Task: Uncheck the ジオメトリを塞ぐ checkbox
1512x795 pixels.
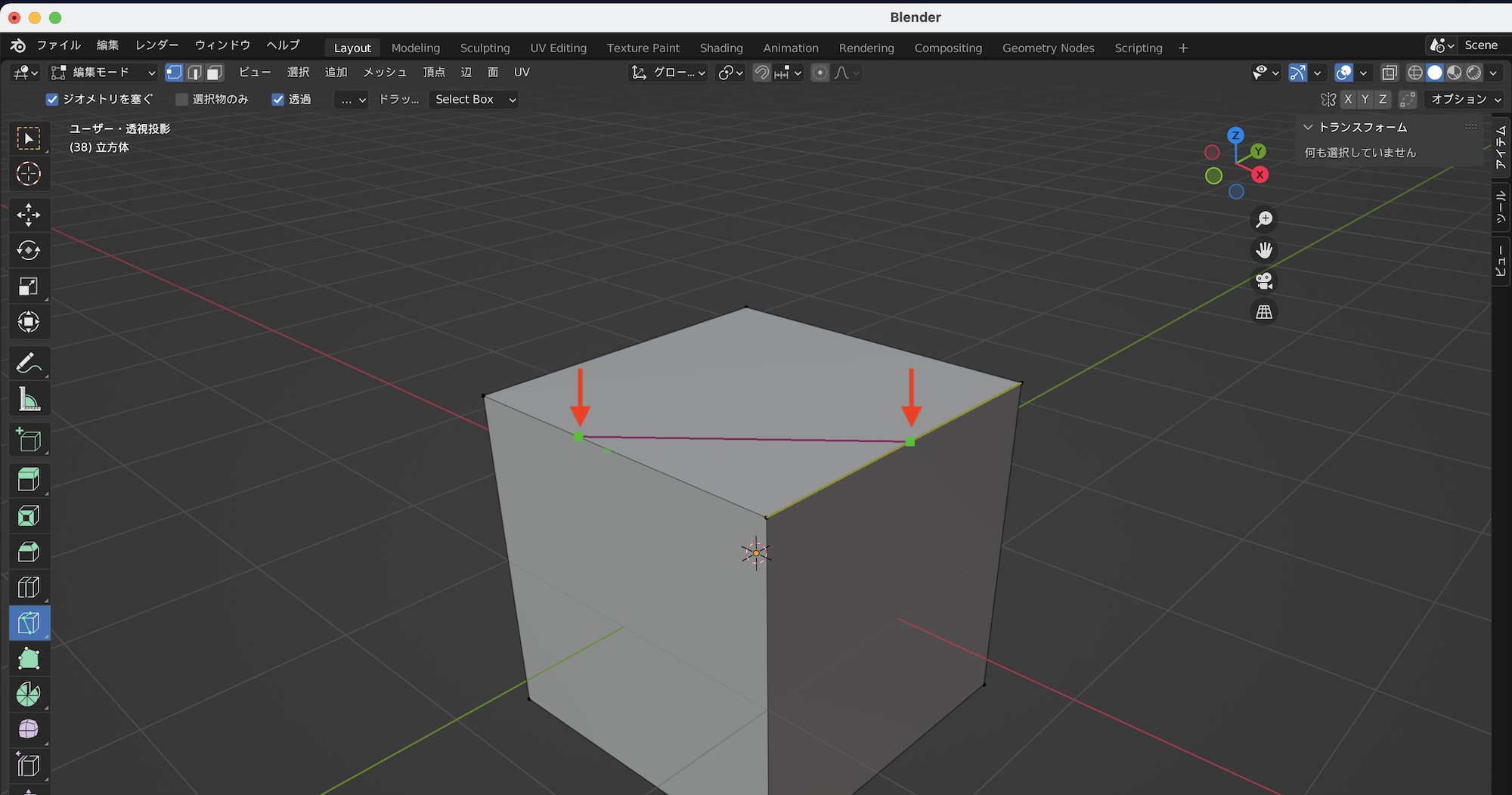Action: click(52, 100)
